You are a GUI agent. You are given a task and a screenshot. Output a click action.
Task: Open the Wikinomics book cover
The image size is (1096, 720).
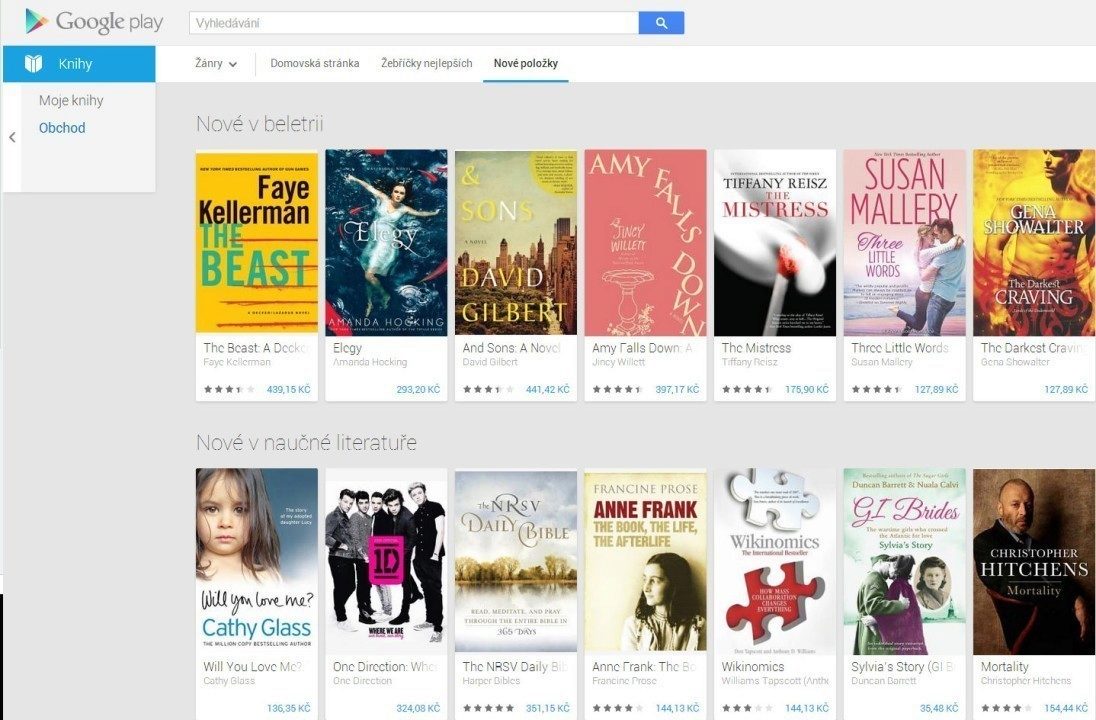(774, 561)
